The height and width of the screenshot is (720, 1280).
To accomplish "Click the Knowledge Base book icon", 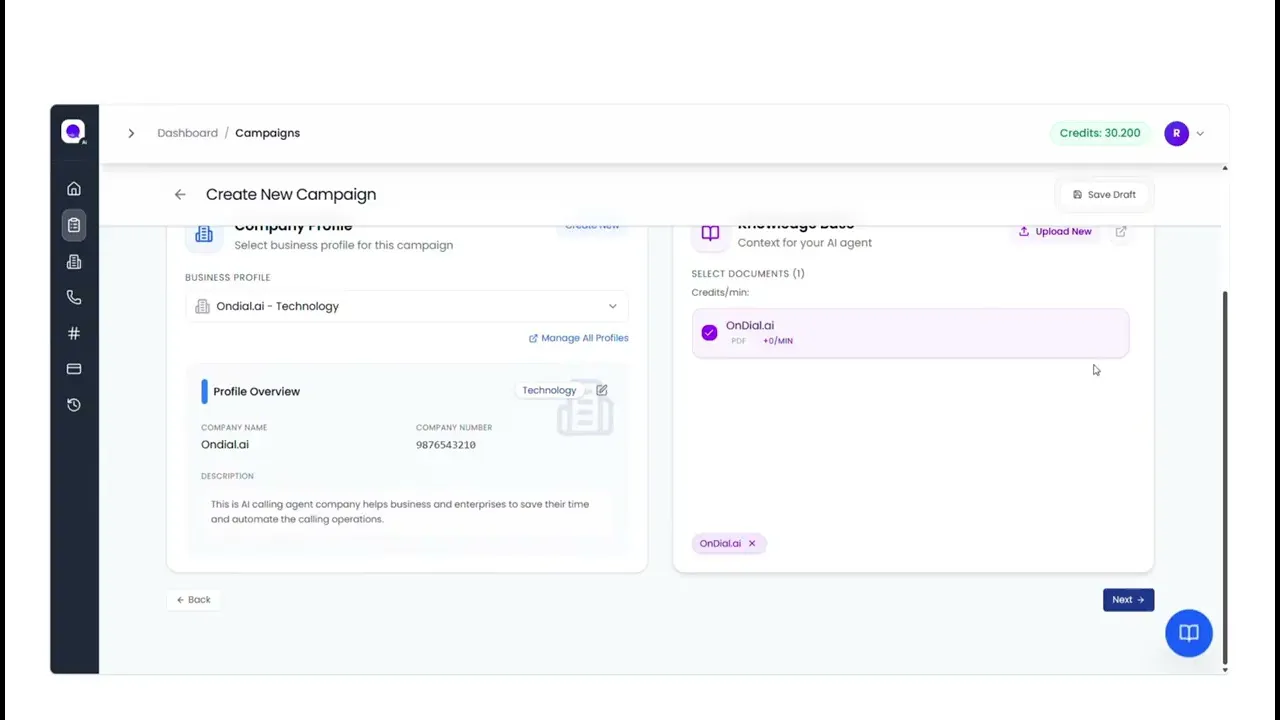I will coord(710,233).
